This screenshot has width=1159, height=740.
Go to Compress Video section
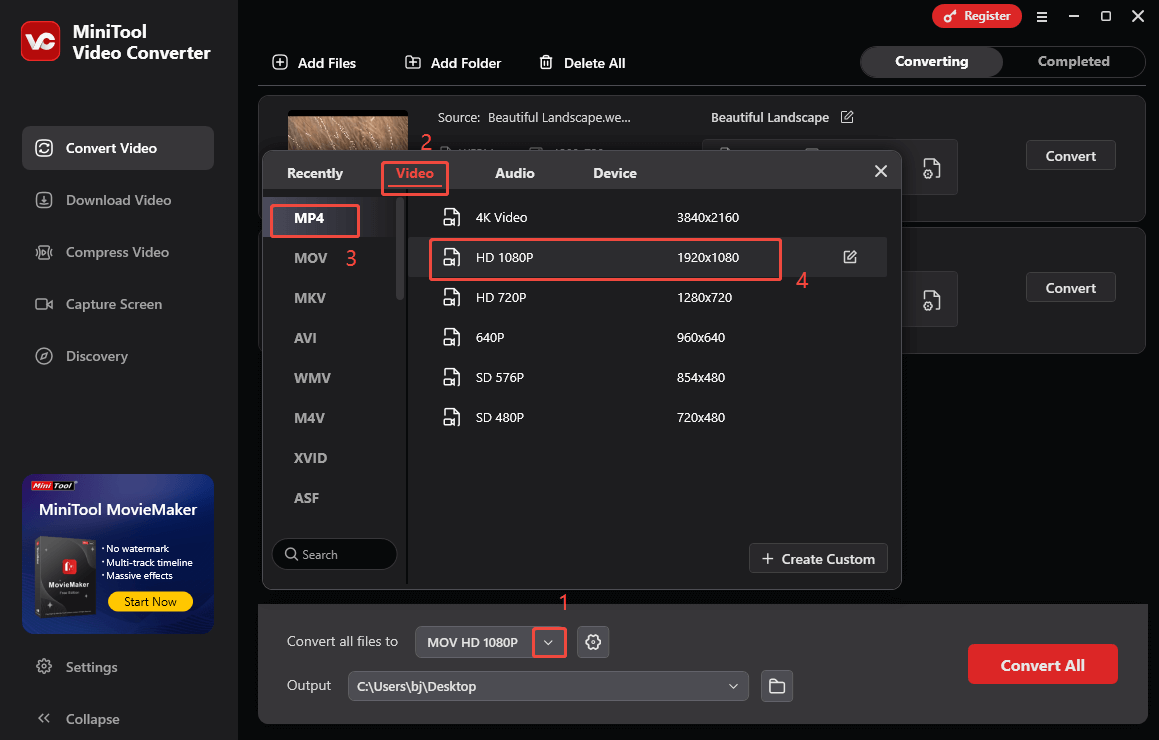pos(118,252)
